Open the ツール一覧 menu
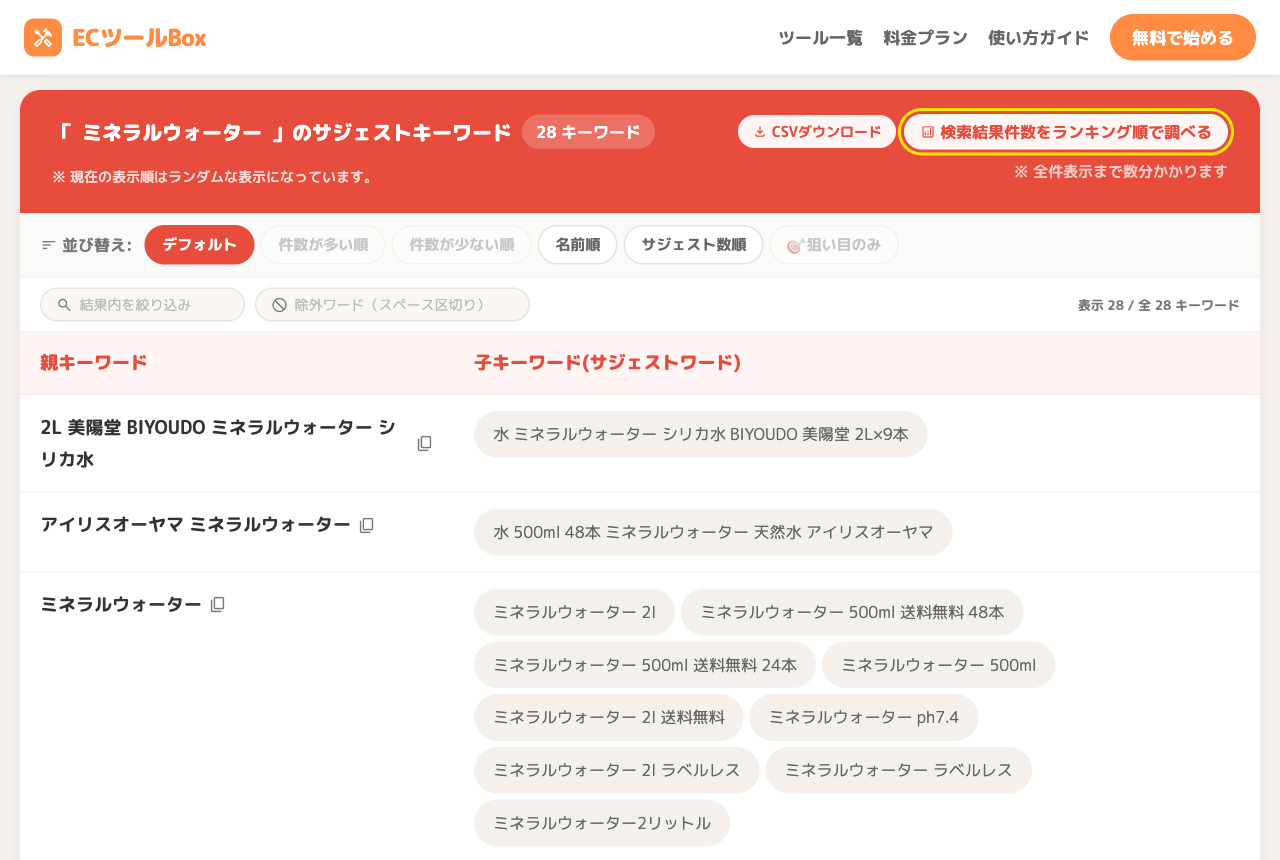Viewport: 1280px width, 860px height. click(x=820, y=38)
